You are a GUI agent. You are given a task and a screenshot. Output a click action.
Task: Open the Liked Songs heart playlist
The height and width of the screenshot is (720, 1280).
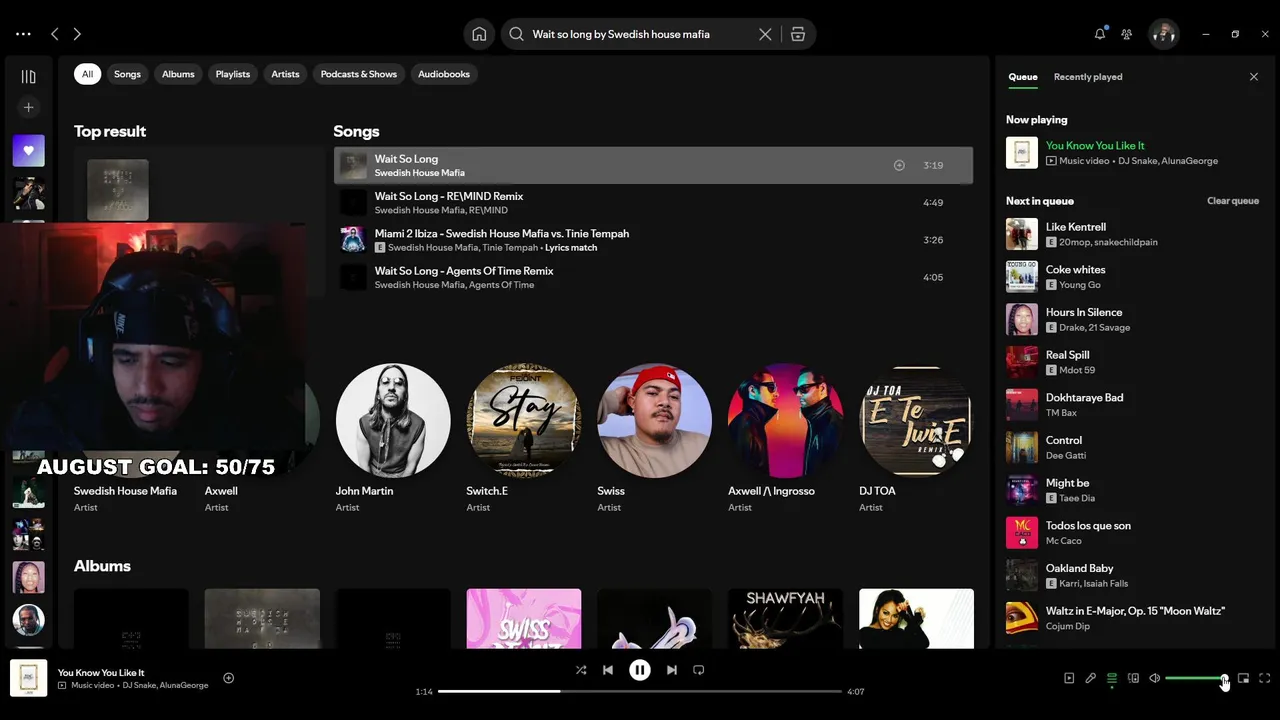pyautogui.click(x=28, y=151)
